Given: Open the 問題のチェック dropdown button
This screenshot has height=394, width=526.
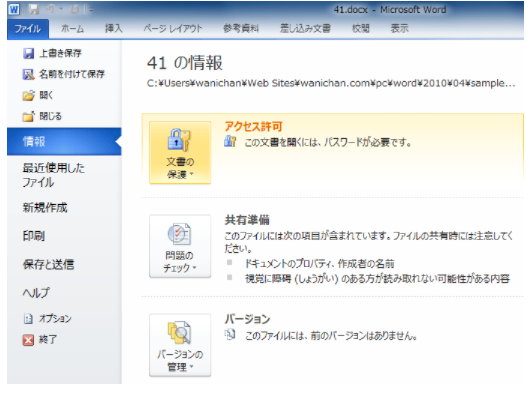Looking at the screenshot, I should pyautogui.click(x=180, y=246).
